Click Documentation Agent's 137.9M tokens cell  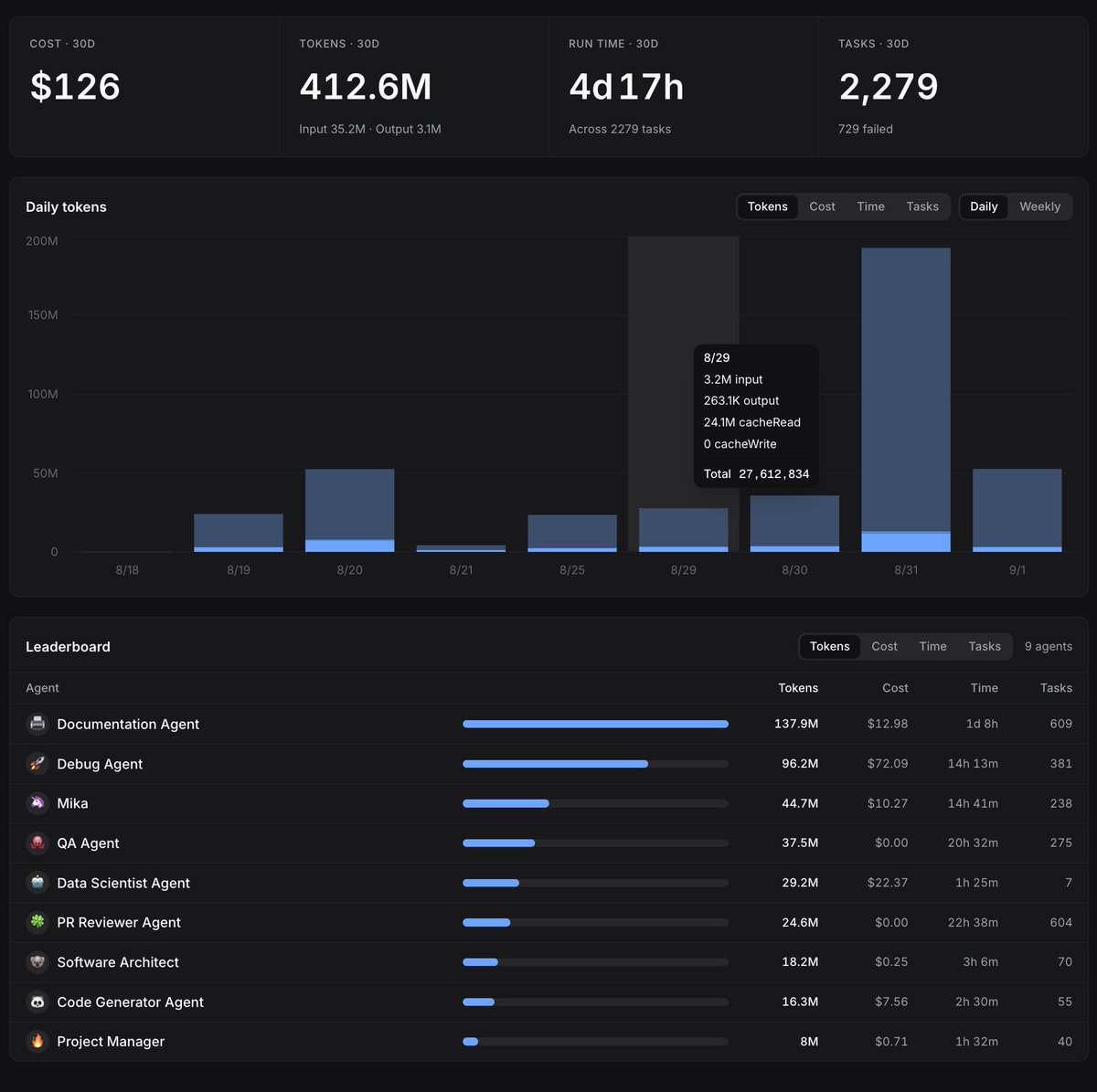coord(796,724)
